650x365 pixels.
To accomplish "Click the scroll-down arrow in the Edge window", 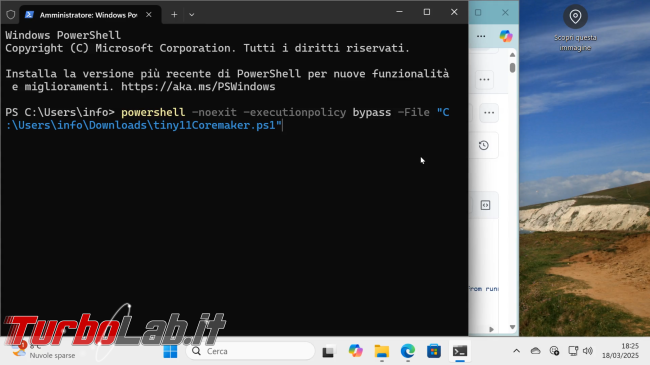I will pos(513,327).
